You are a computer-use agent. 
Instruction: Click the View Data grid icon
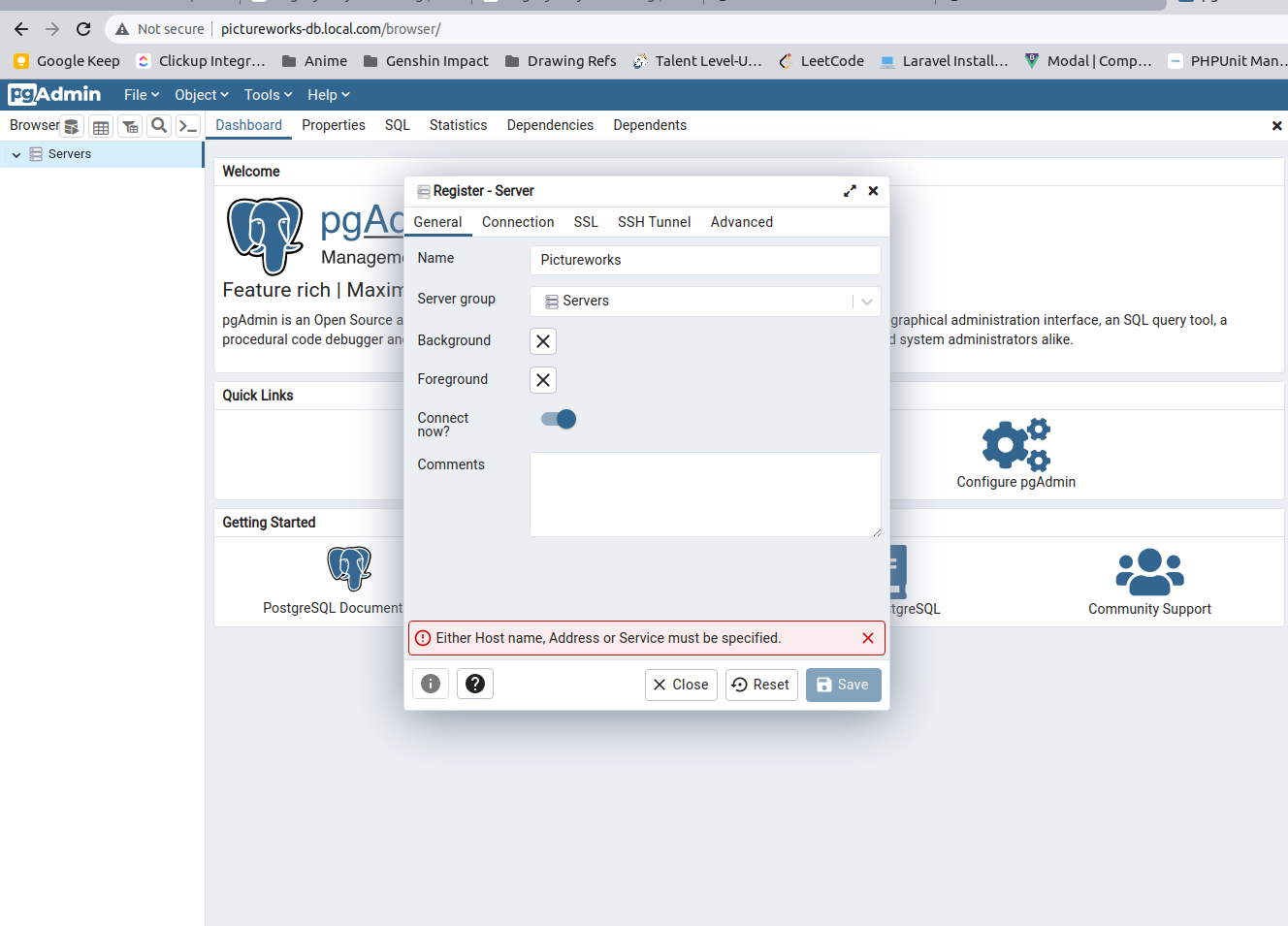click(101, 126)
